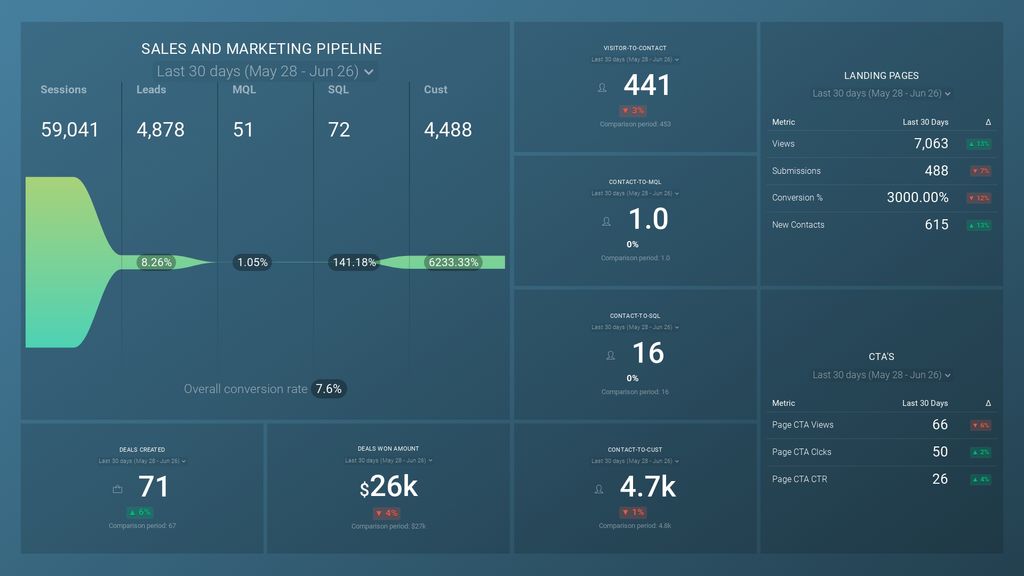Click delta icon in Landing Pages header
This screenshot has width=1024, height=576.
pyautogui.click(x=988, y=122)
